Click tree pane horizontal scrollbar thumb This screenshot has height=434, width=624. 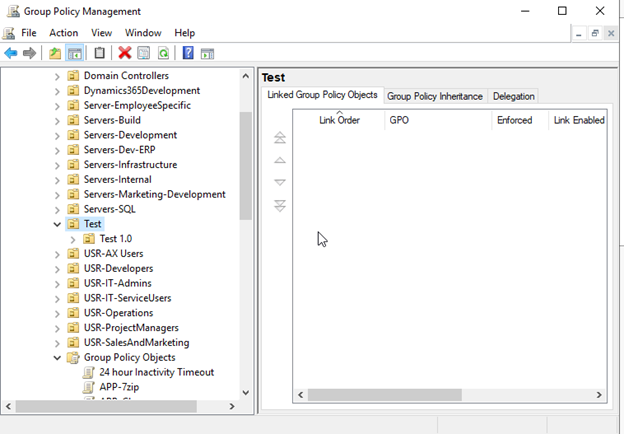[106, 407]
